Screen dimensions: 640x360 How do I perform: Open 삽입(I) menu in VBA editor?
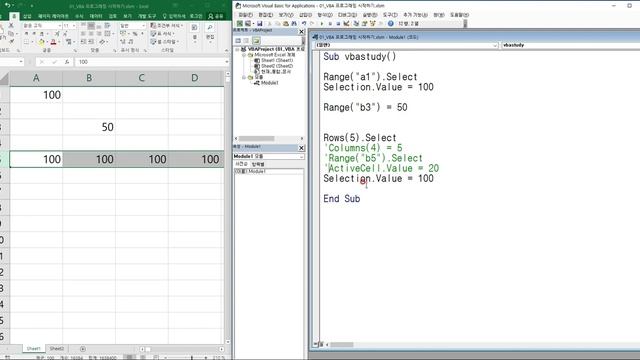pos(305,15)
